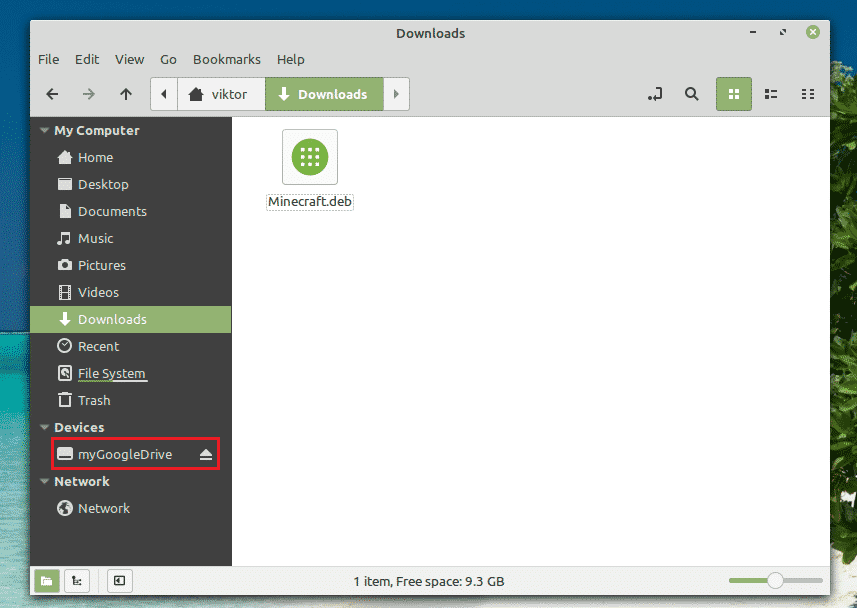Open Recent in the sidebar
857x608 pixels.
[x=131, y=346]
